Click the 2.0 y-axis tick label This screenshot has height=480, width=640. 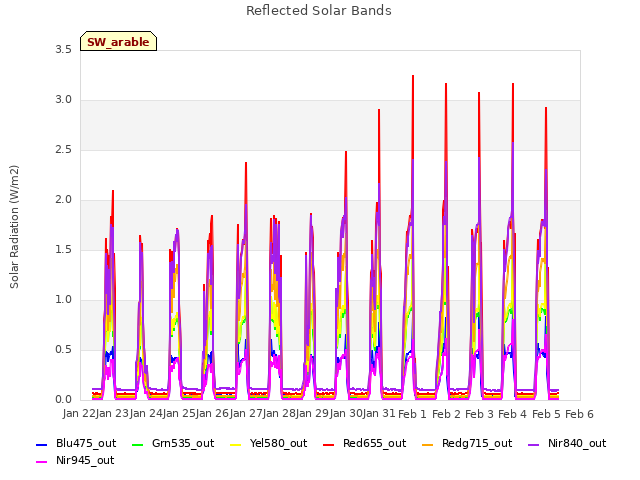(x=63, y=200)
